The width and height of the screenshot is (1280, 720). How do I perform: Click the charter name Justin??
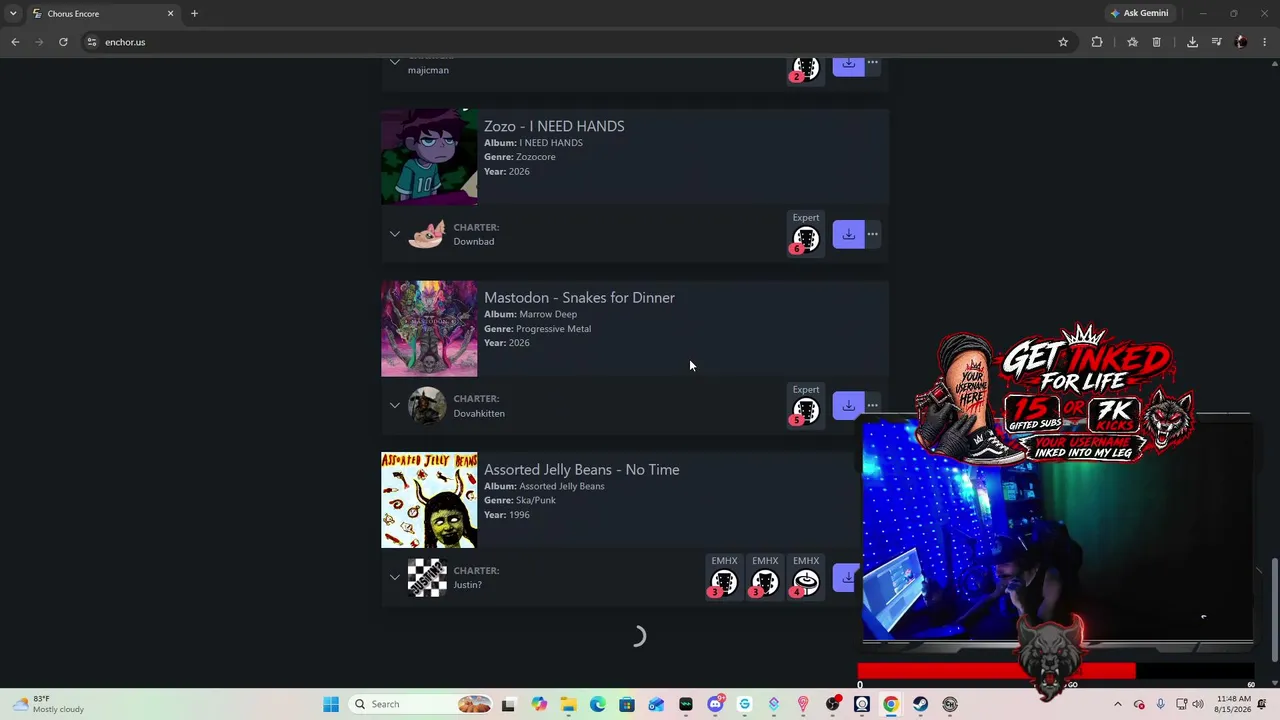click(x=467, y=585)
